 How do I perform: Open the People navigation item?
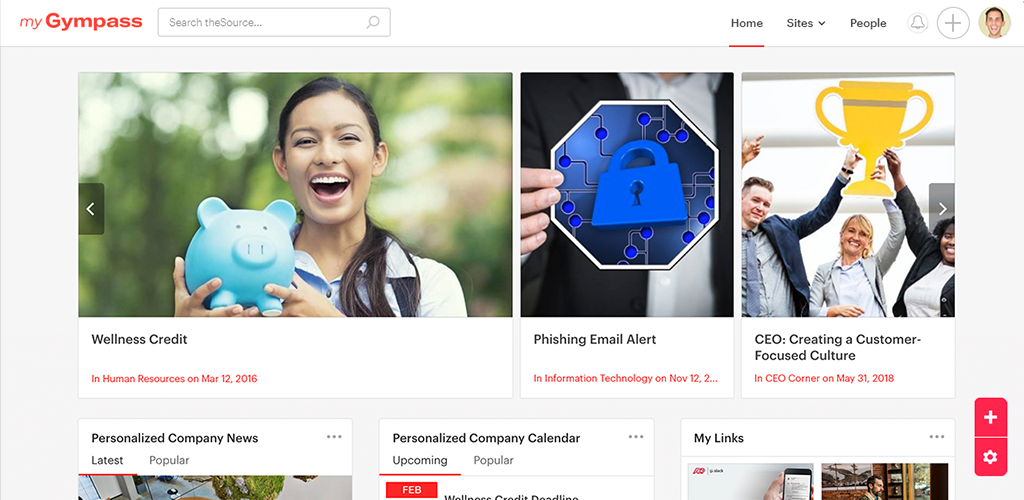coord(868,23)
